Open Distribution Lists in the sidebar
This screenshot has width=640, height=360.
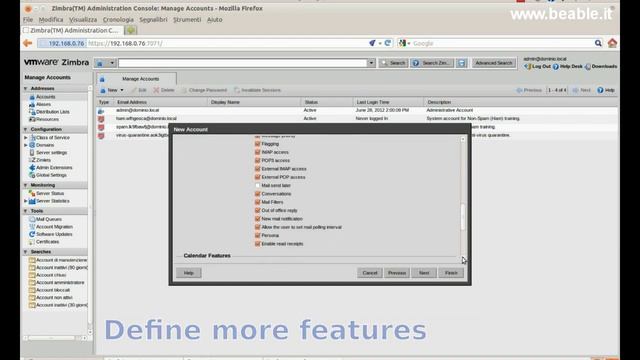pos(52,112)
